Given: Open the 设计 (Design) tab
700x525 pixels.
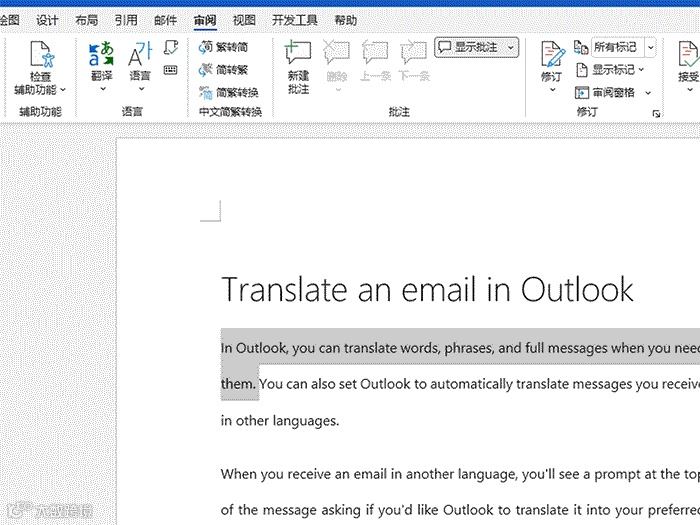Looking at the screenshot, I should (47, 20).
